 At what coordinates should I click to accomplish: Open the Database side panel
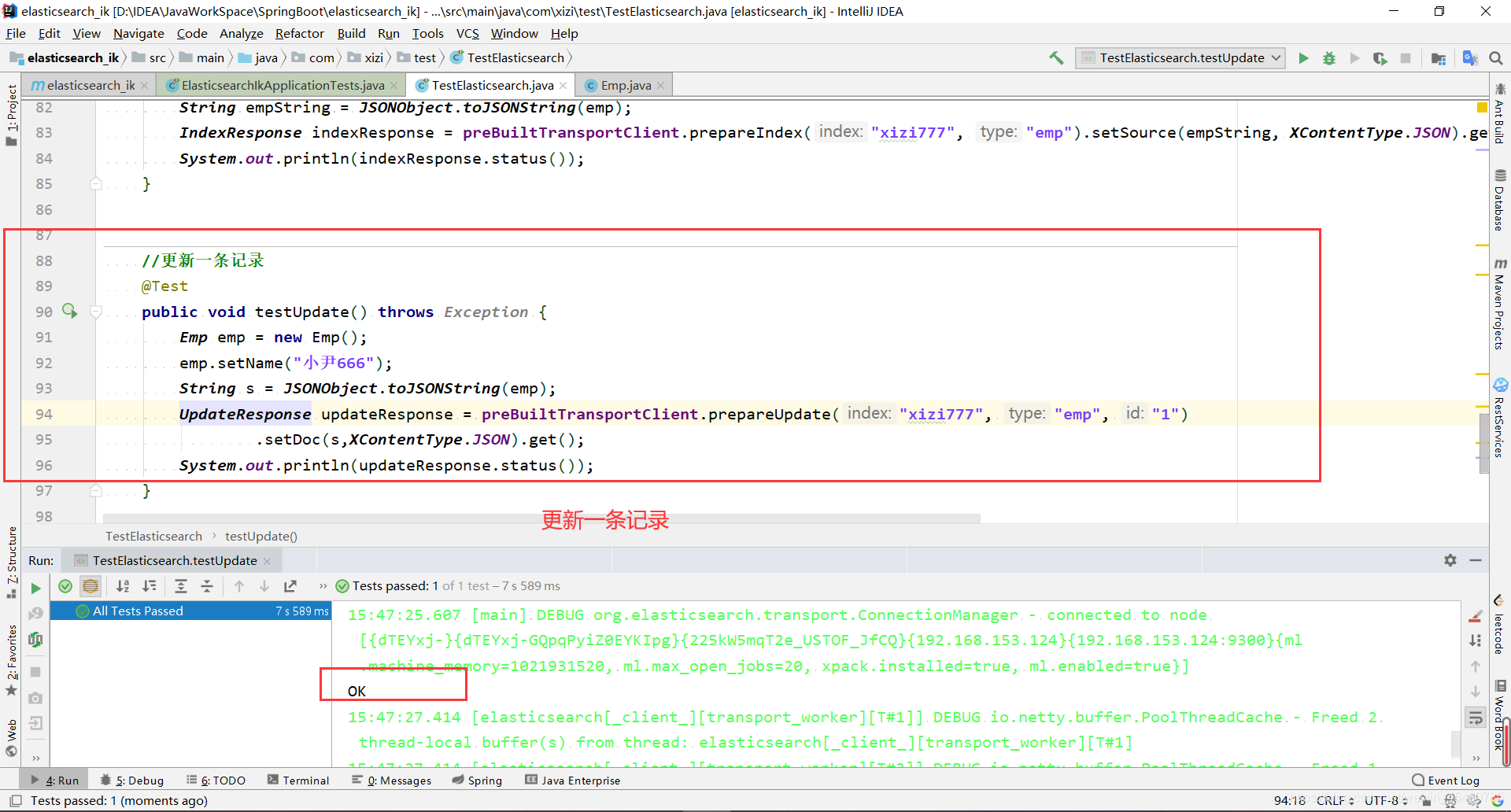click(x=1500, y=200)
